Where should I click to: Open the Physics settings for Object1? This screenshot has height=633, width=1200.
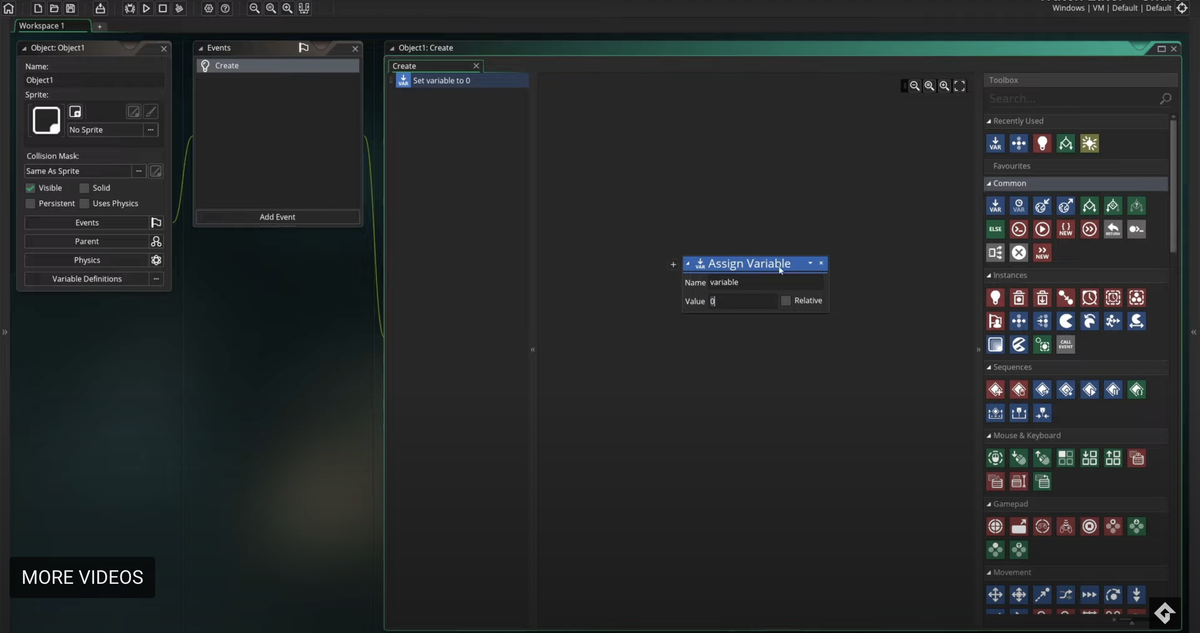(87, 259)
